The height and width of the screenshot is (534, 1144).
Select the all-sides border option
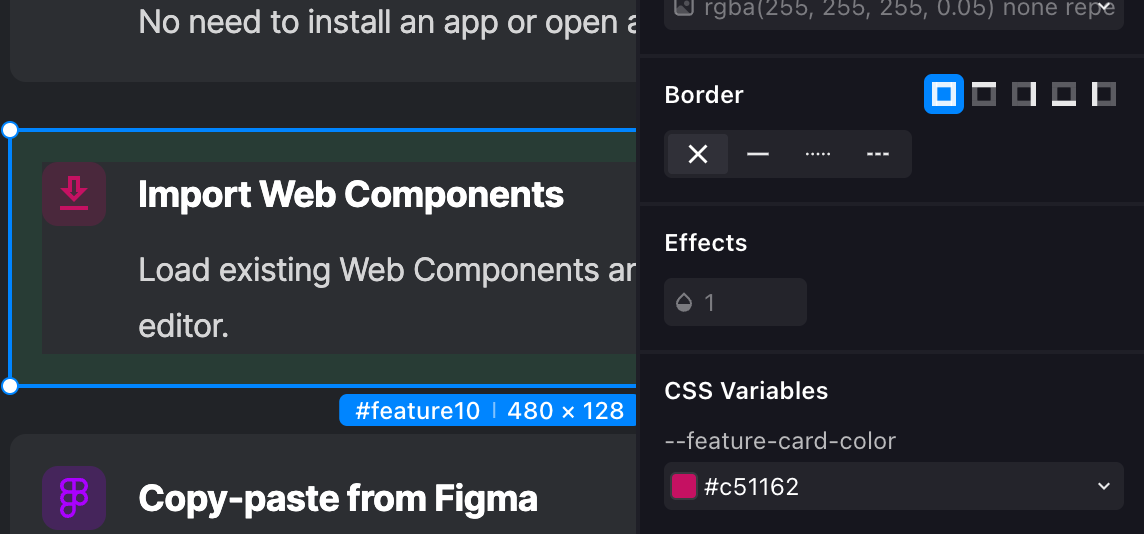(944, 95)
